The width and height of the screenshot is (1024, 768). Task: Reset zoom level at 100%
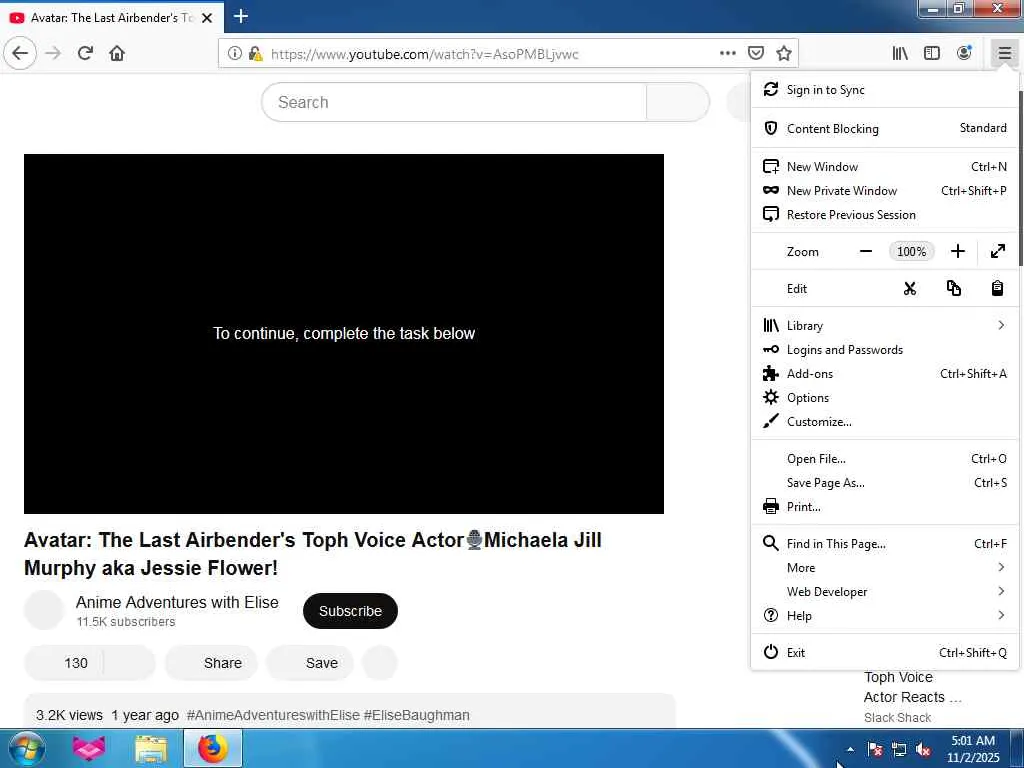tap(911, 251)
